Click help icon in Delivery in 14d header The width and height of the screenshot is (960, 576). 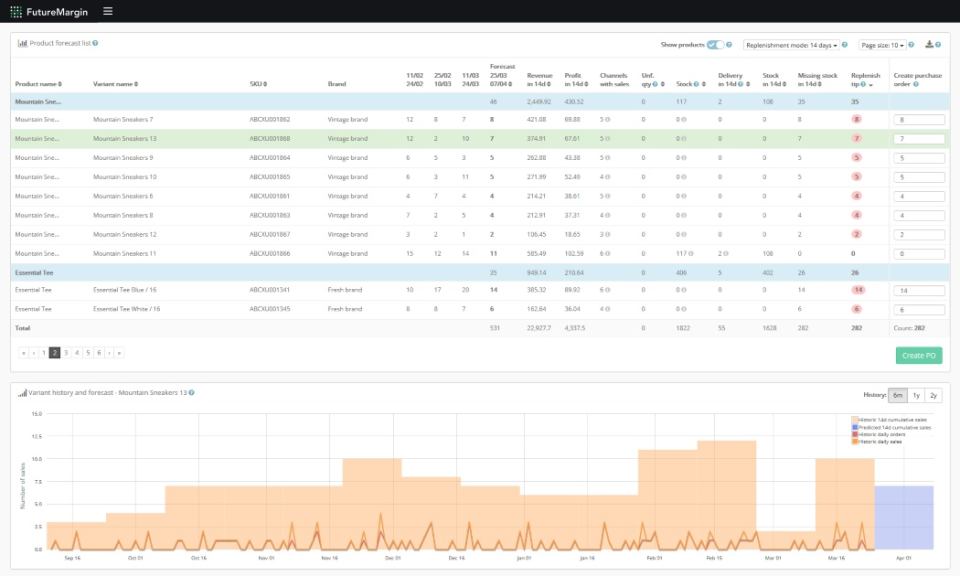[x=740, y=84]
